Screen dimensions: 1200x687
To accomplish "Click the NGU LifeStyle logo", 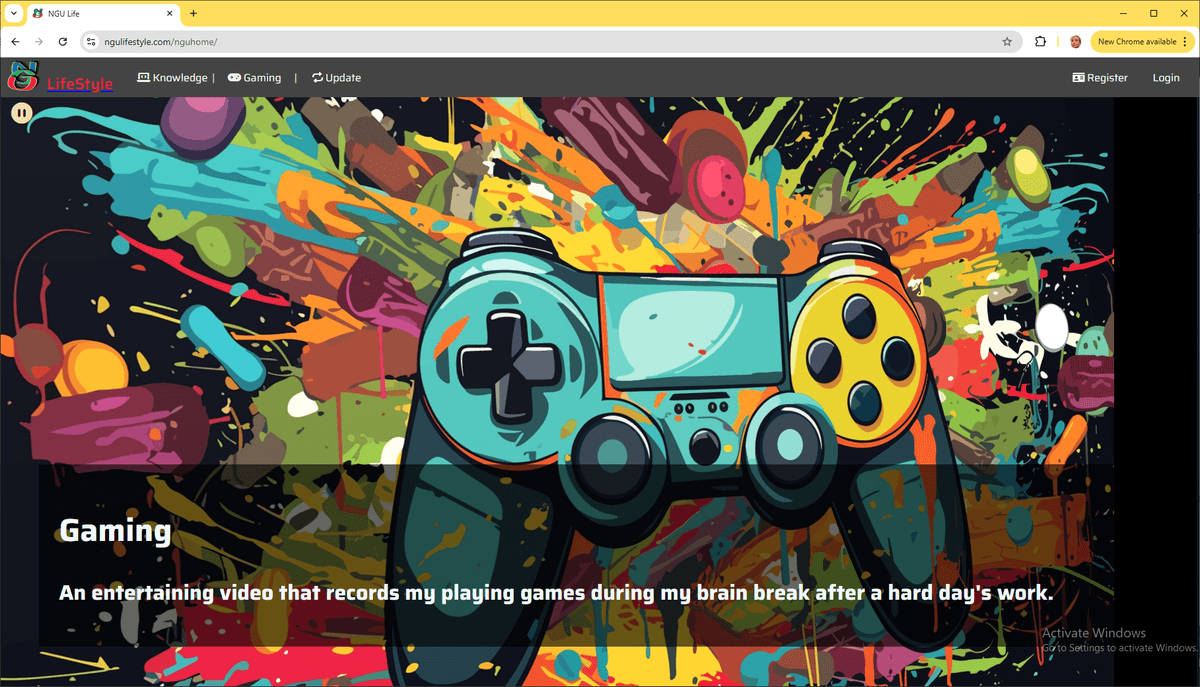I will coord(60,78).
